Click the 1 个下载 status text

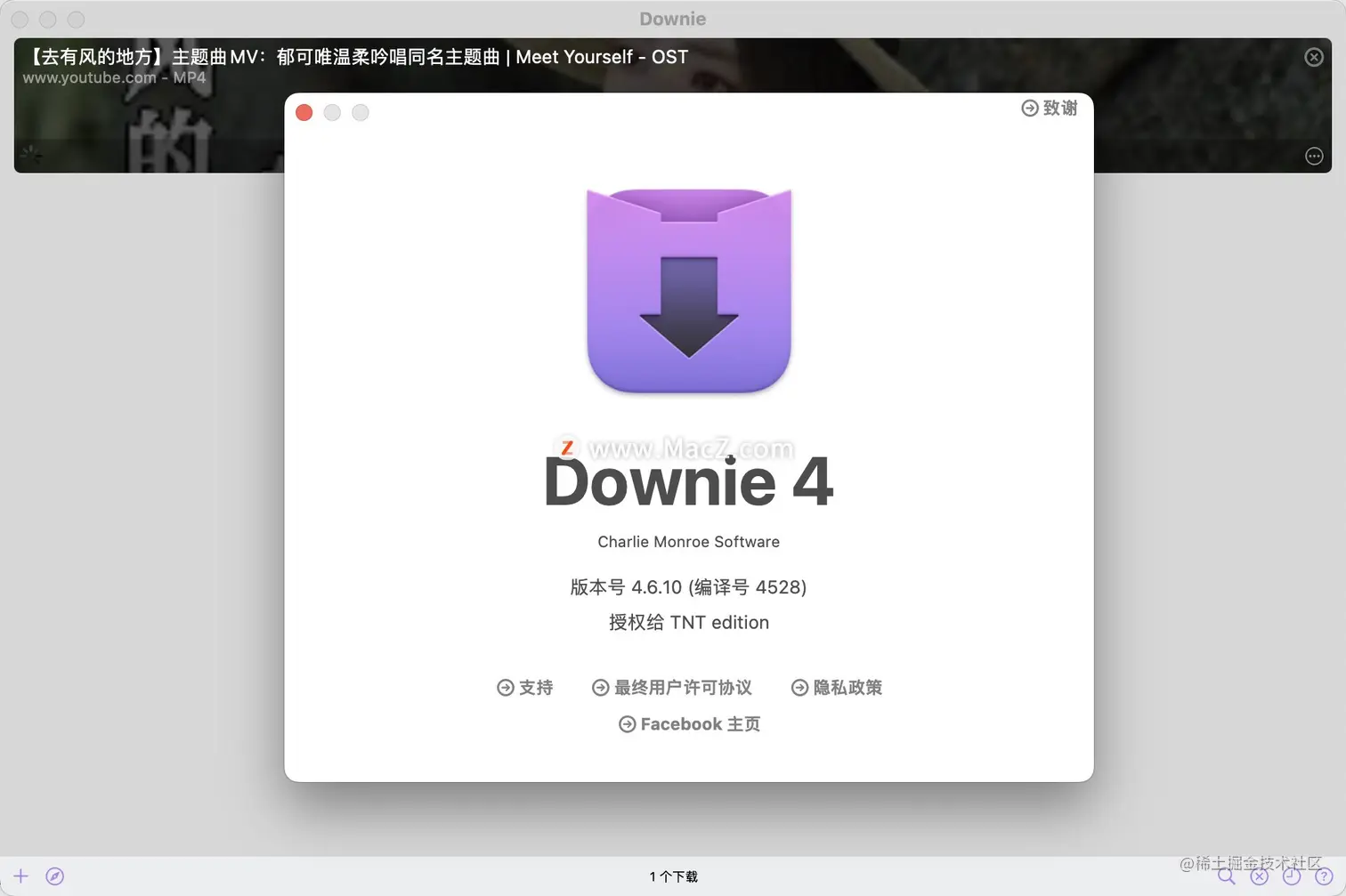point(673,876)
